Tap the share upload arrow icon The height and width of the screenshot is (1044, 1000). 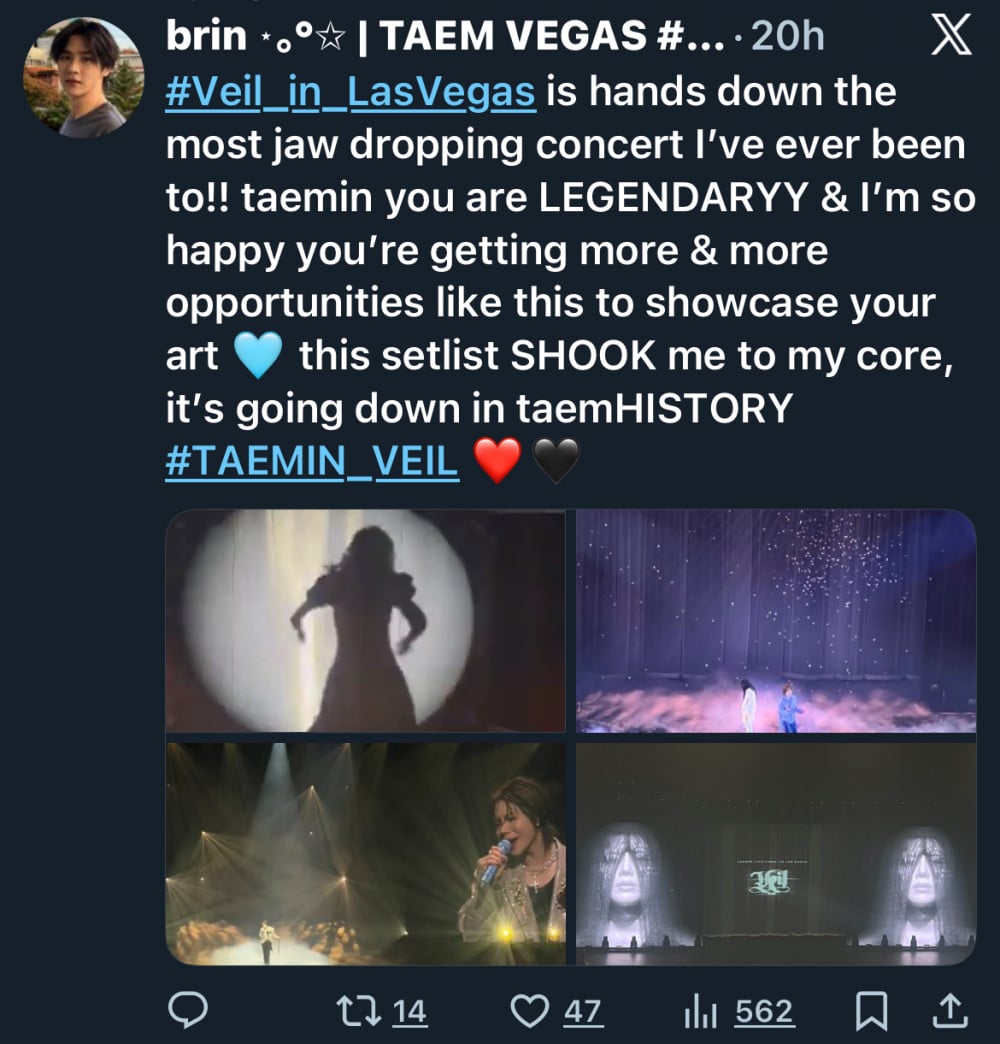[950, 1011]
